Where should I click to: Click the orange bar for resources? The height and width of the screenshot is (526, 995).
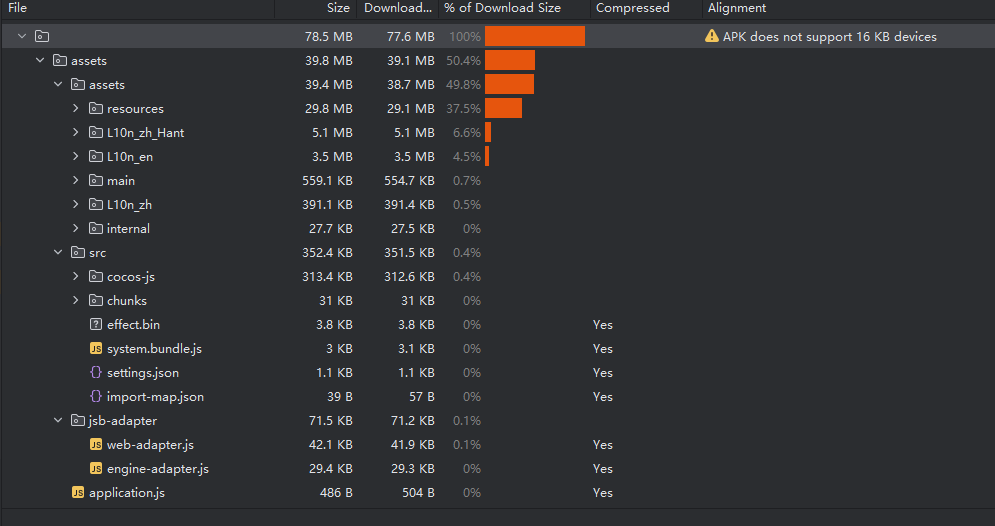[503, 109]
